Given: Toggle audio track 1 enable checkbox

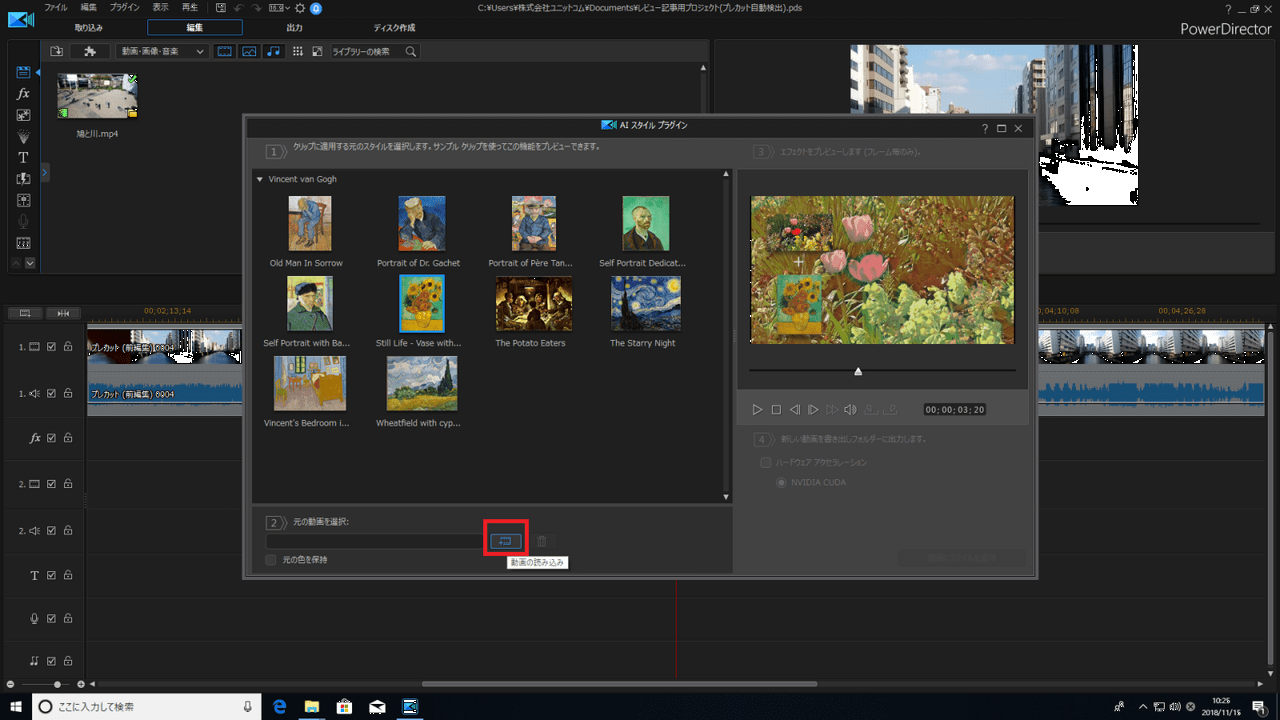Looking at the screenshot, I should tap(52, 393).
